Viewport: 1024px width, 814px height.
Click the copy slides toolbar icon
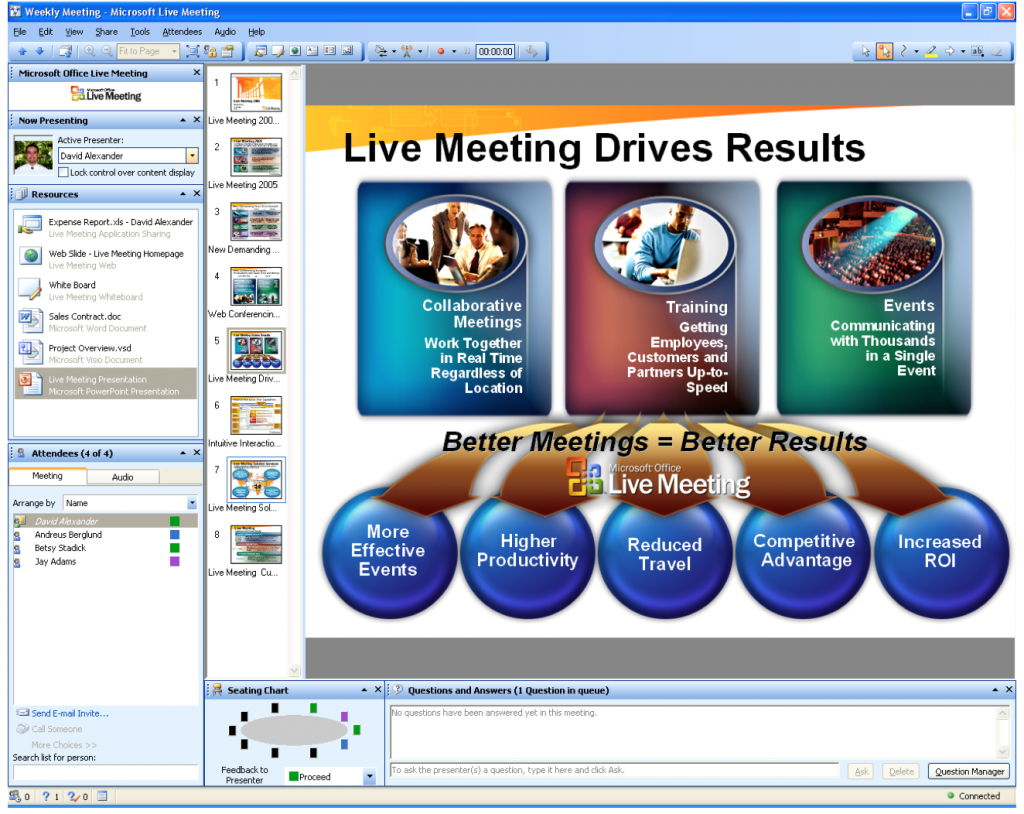(x=65, y=51)
